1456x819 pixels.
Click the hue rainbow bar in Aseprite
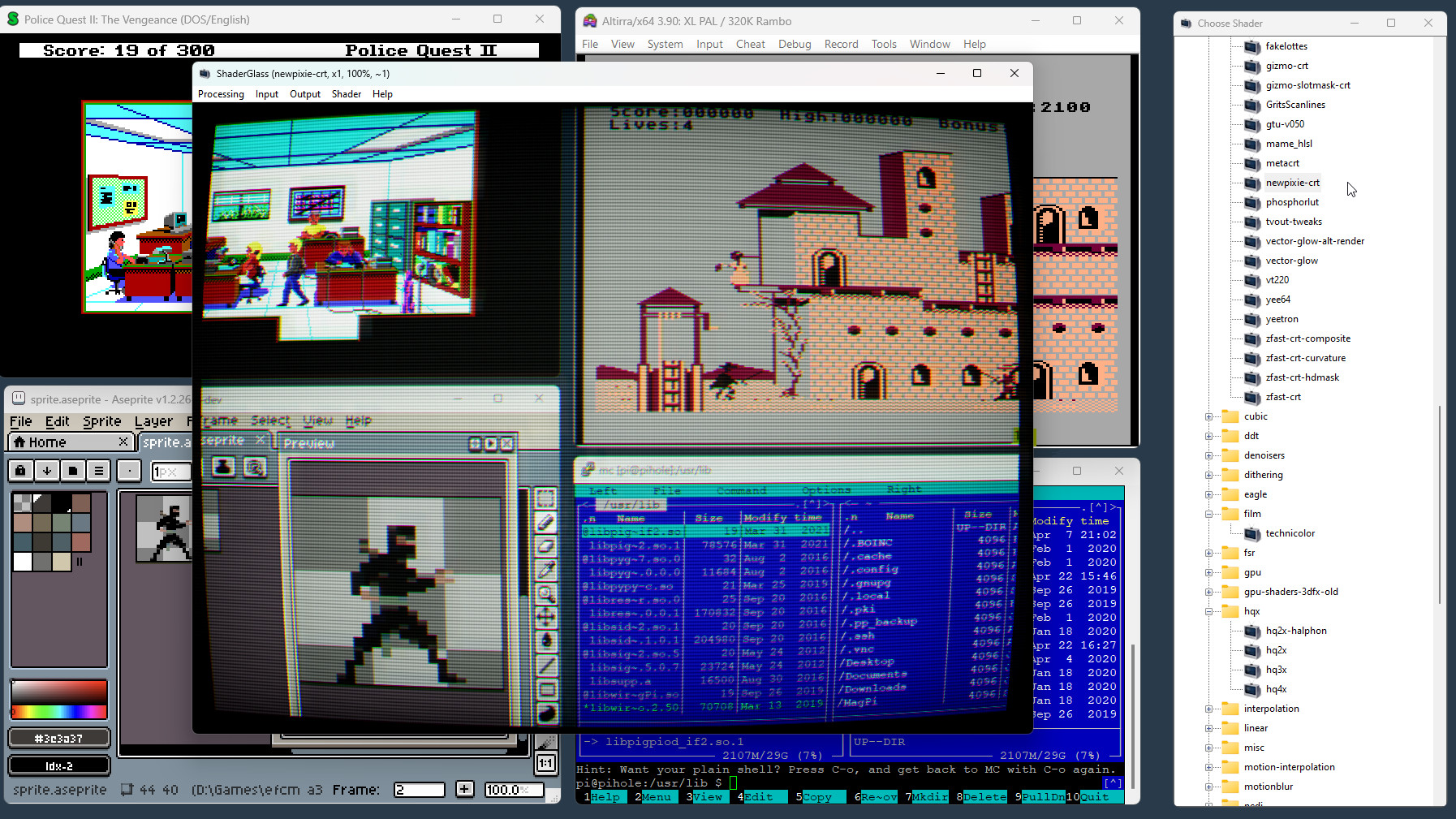click(58, 713)
